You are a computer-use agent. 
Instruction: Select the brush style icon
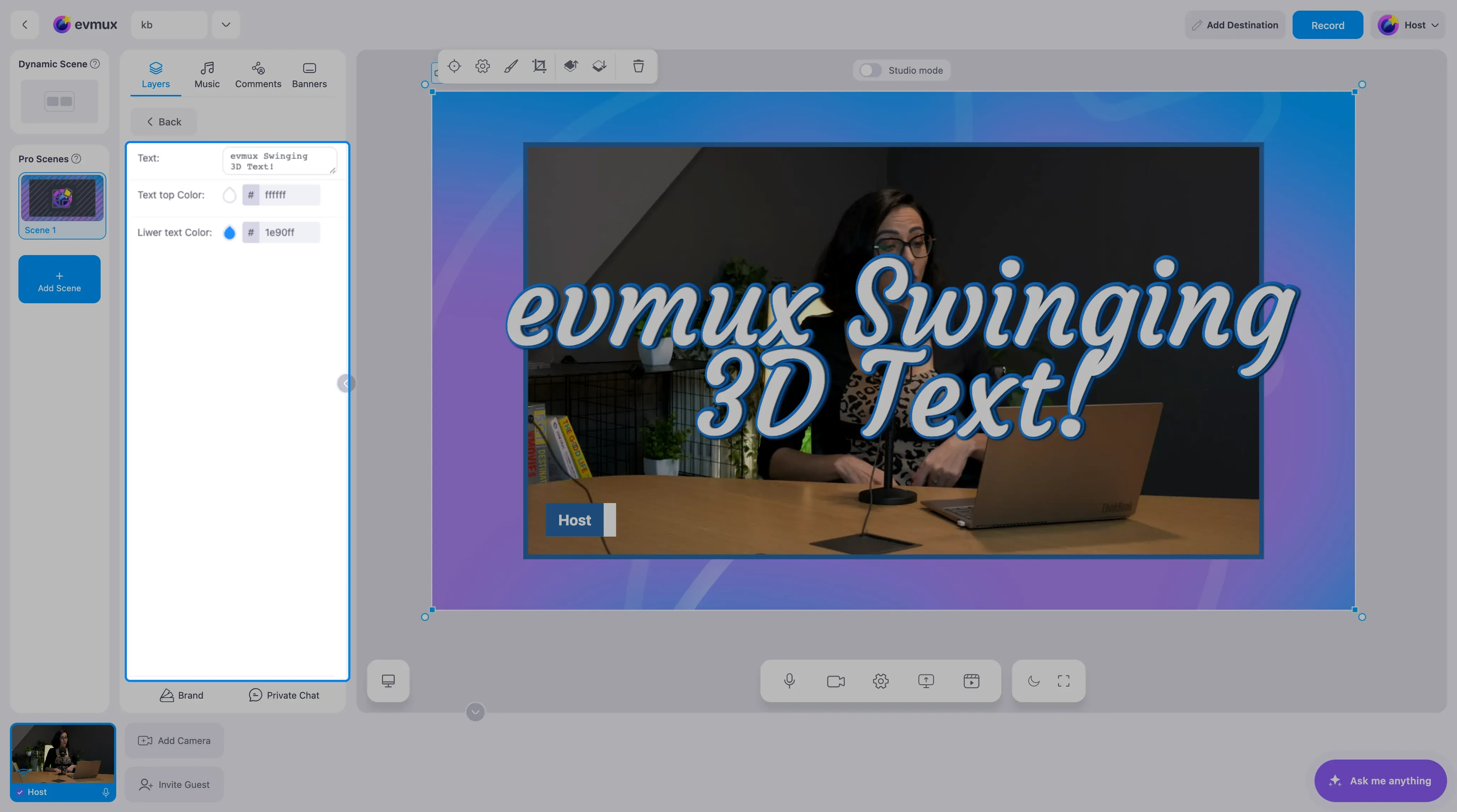click(x=511, y=67)
